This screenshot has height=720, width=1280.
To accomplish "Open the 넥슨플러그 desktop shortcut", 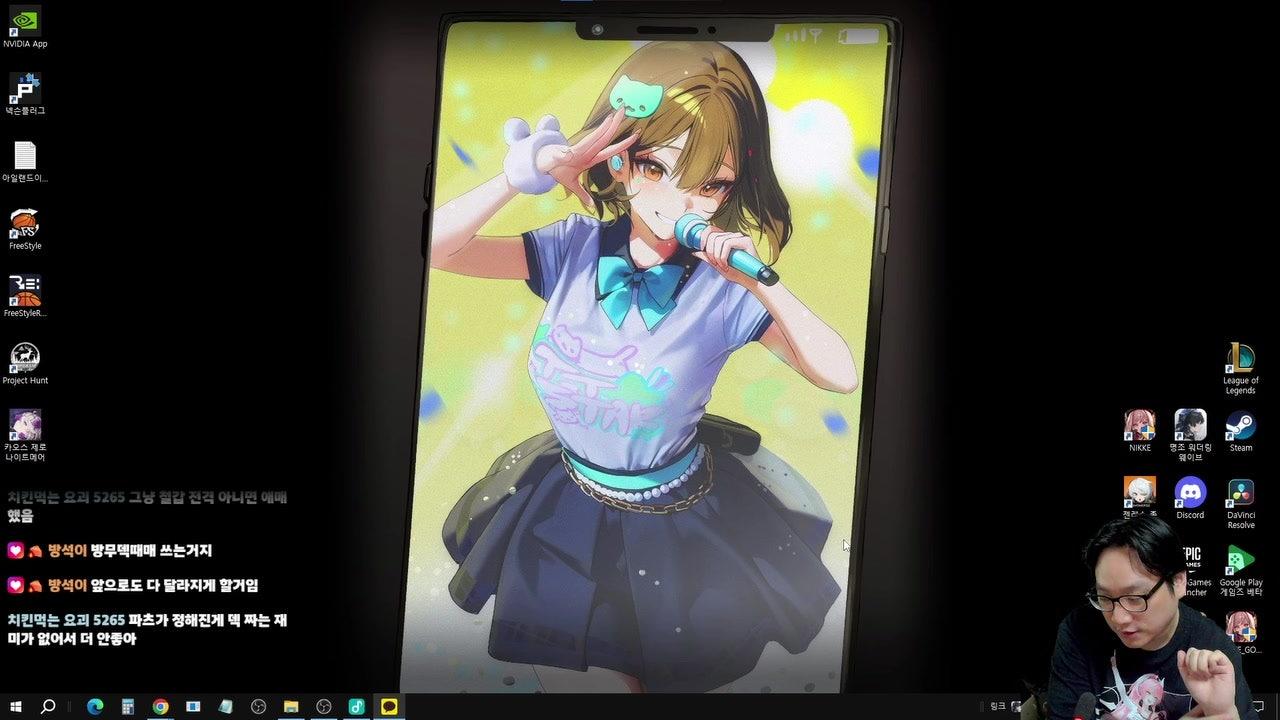I will 25,95.
